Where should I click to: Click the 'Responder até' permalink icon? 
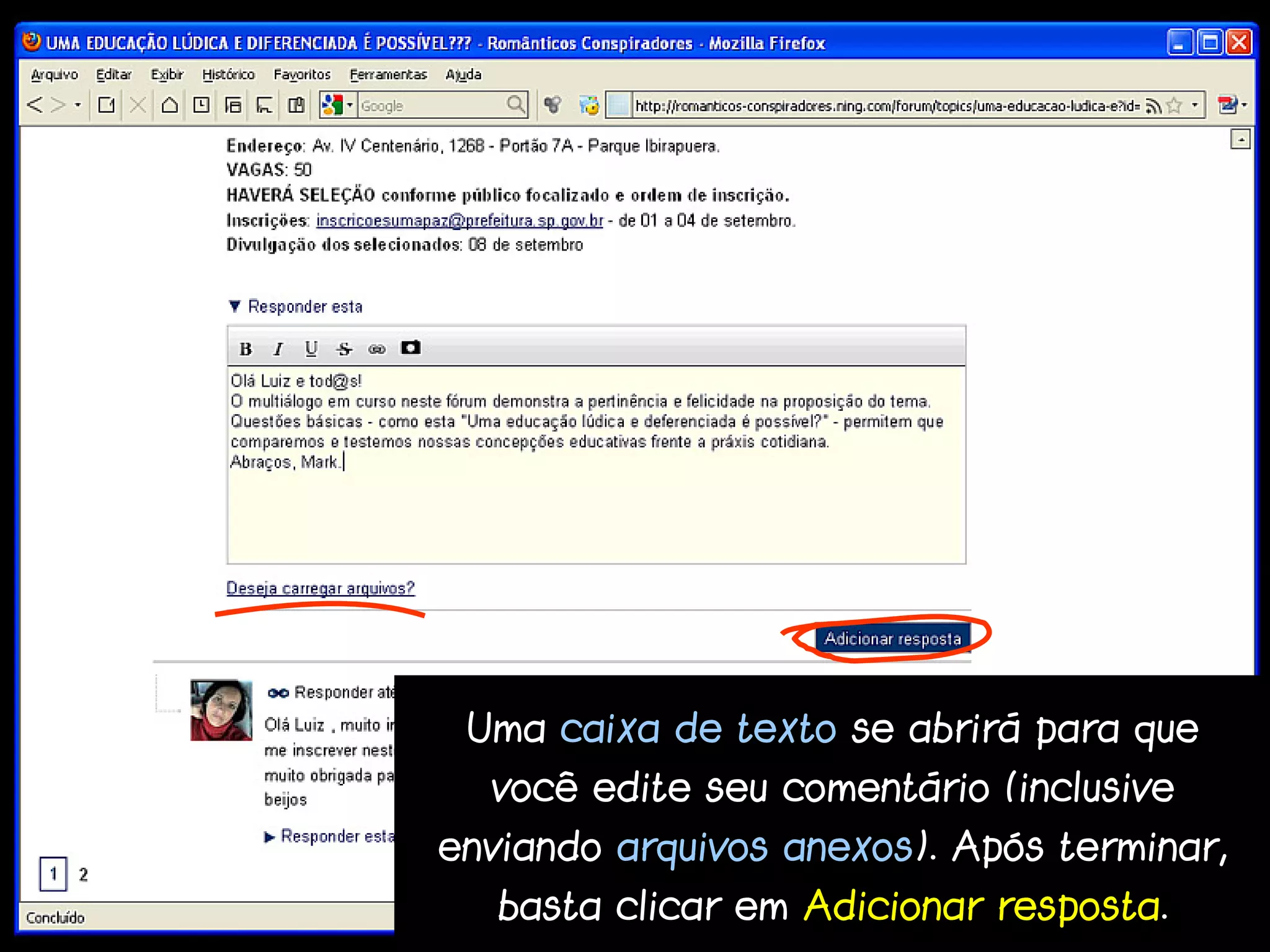pyautogui.click(x=278, y=693)
